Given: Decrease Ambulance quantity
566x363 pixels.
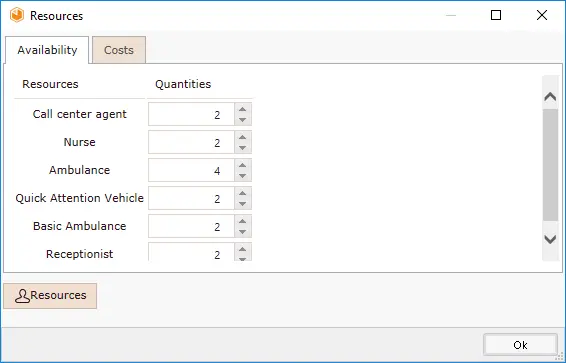Looking at the screenshot, I should [243, 176].
